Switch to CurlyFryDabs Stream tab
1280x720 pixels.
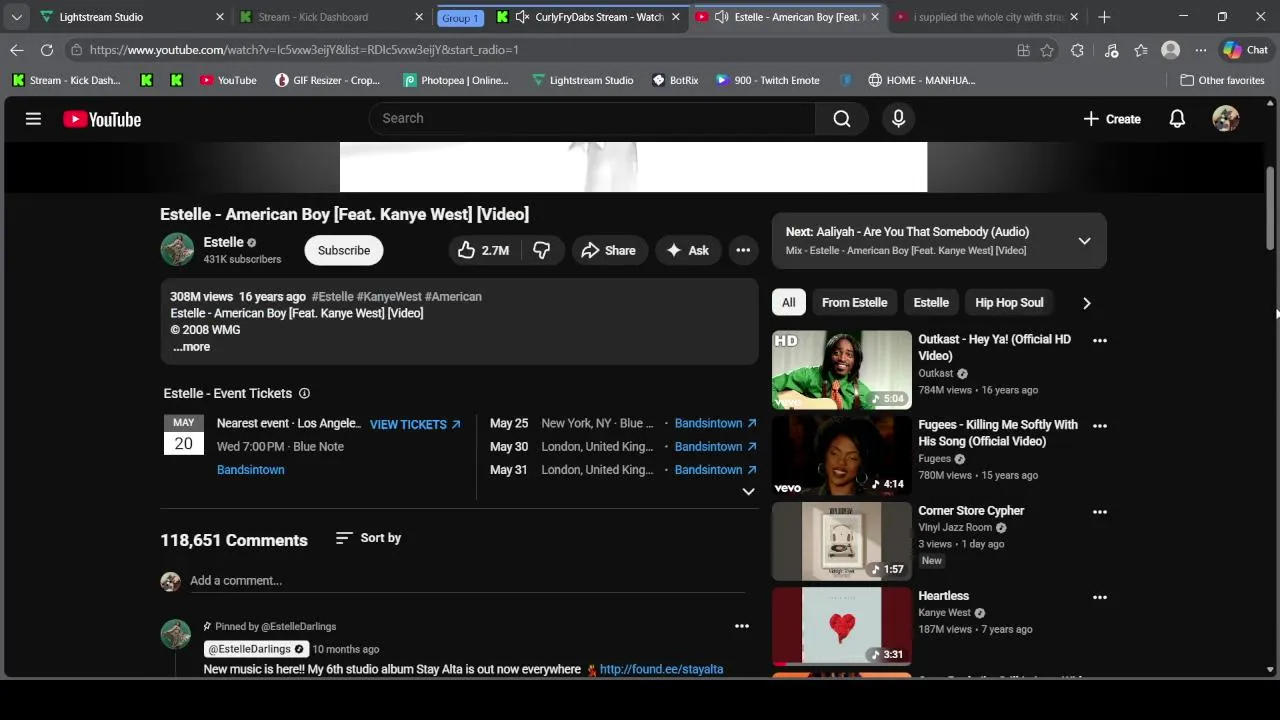click(x=590, y=17)
